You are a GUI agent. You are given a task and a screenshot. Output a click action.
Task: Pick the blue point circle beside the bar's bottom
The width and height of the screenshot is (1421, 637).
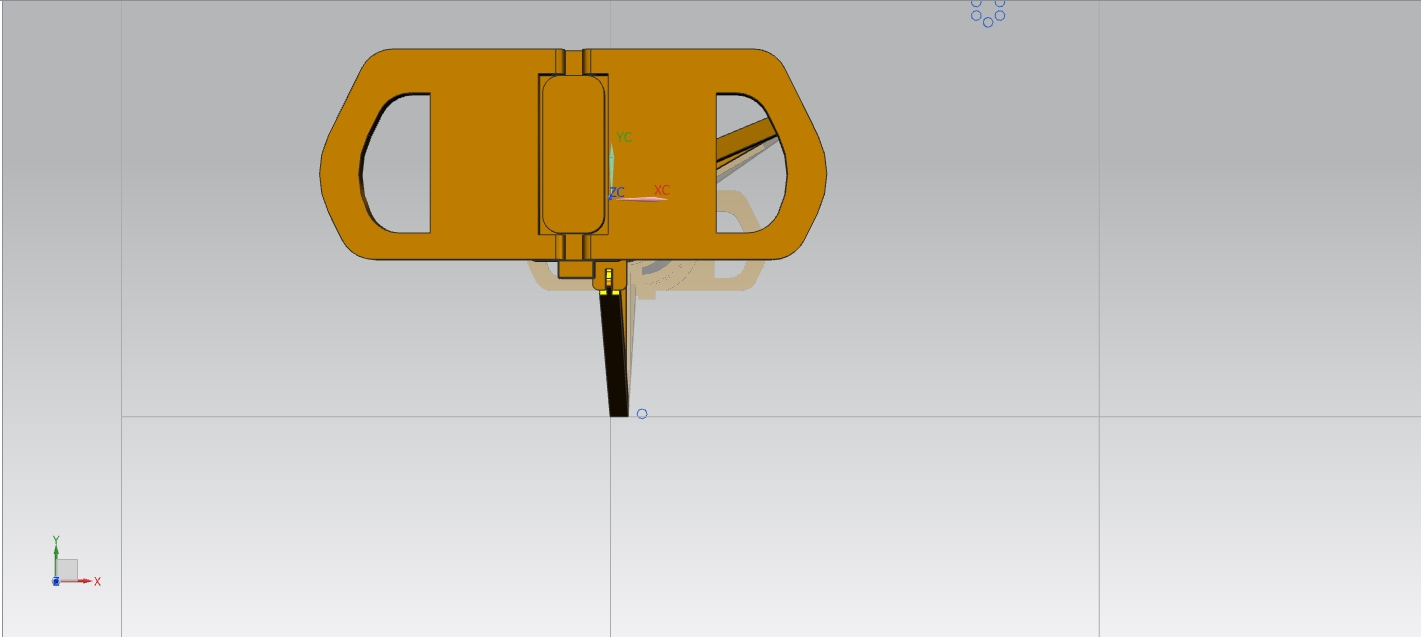click(x=642, y=414)
